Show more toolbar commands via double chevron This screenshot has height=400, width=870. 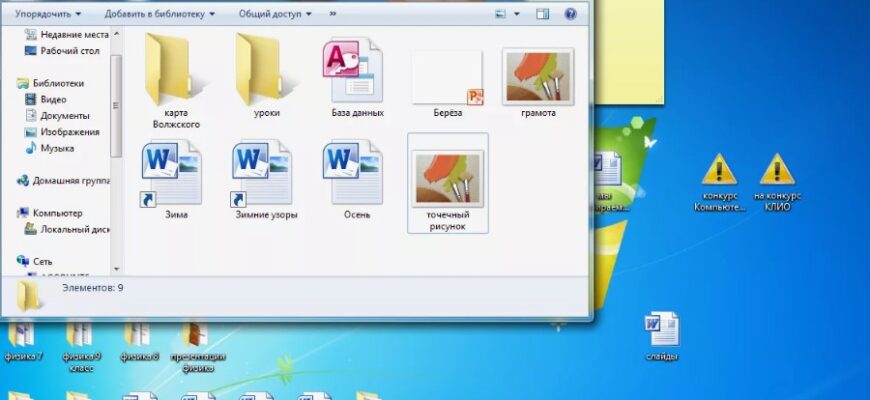click(333, 14)
